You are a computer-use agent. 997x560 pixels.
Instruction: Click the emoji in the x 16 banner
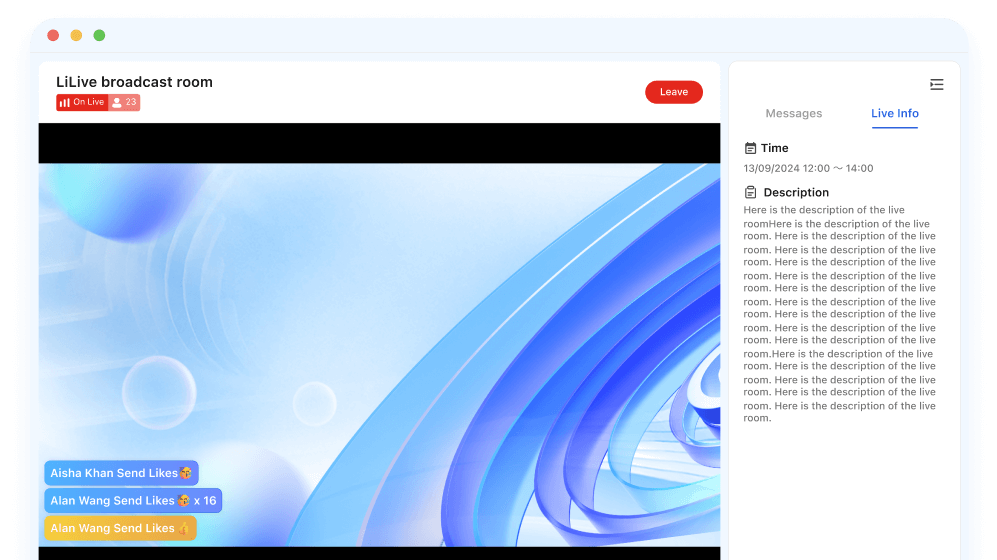point(184,501)
